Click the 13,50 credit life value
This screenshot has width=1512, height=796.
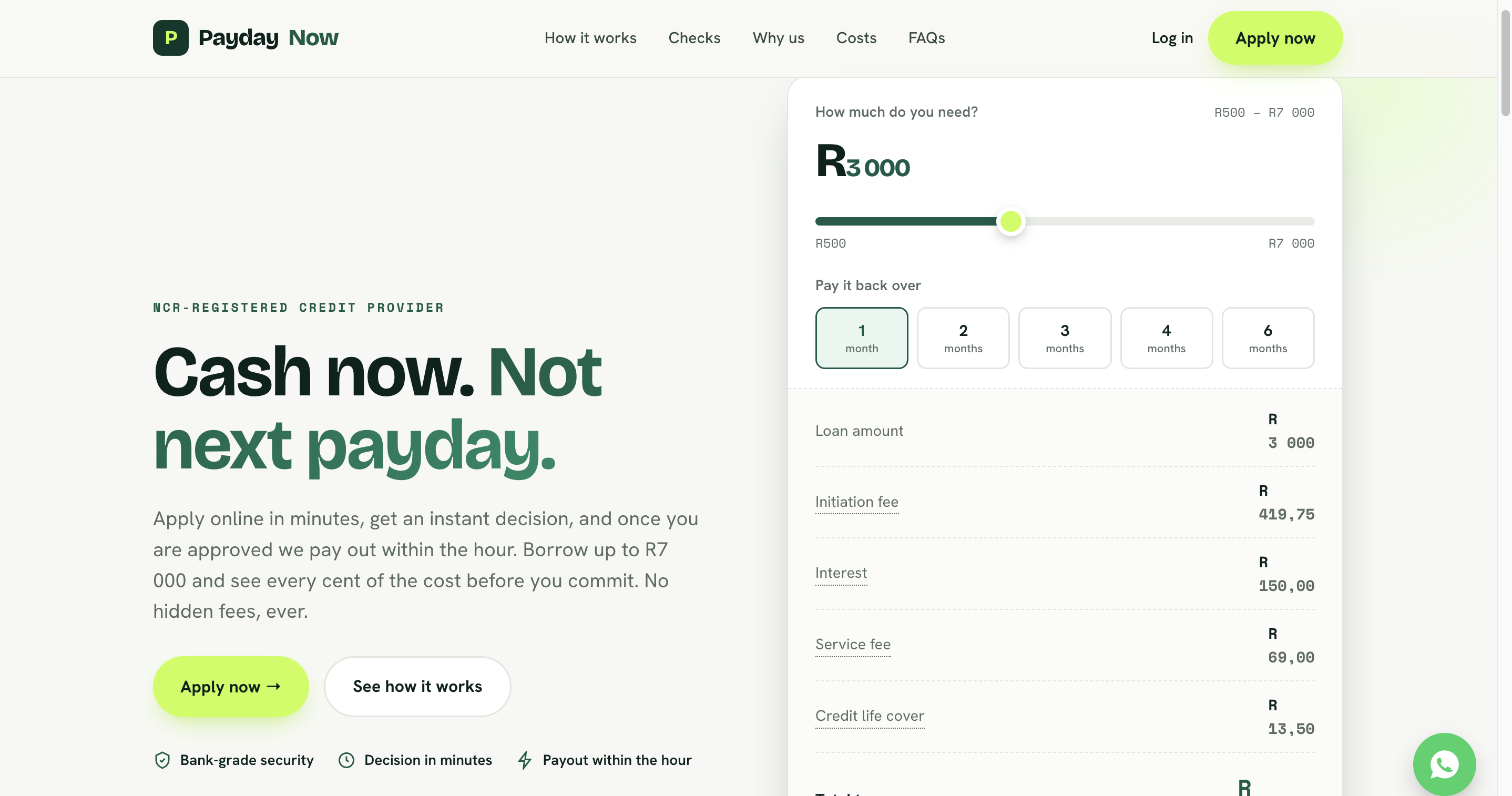[1291, 729]
